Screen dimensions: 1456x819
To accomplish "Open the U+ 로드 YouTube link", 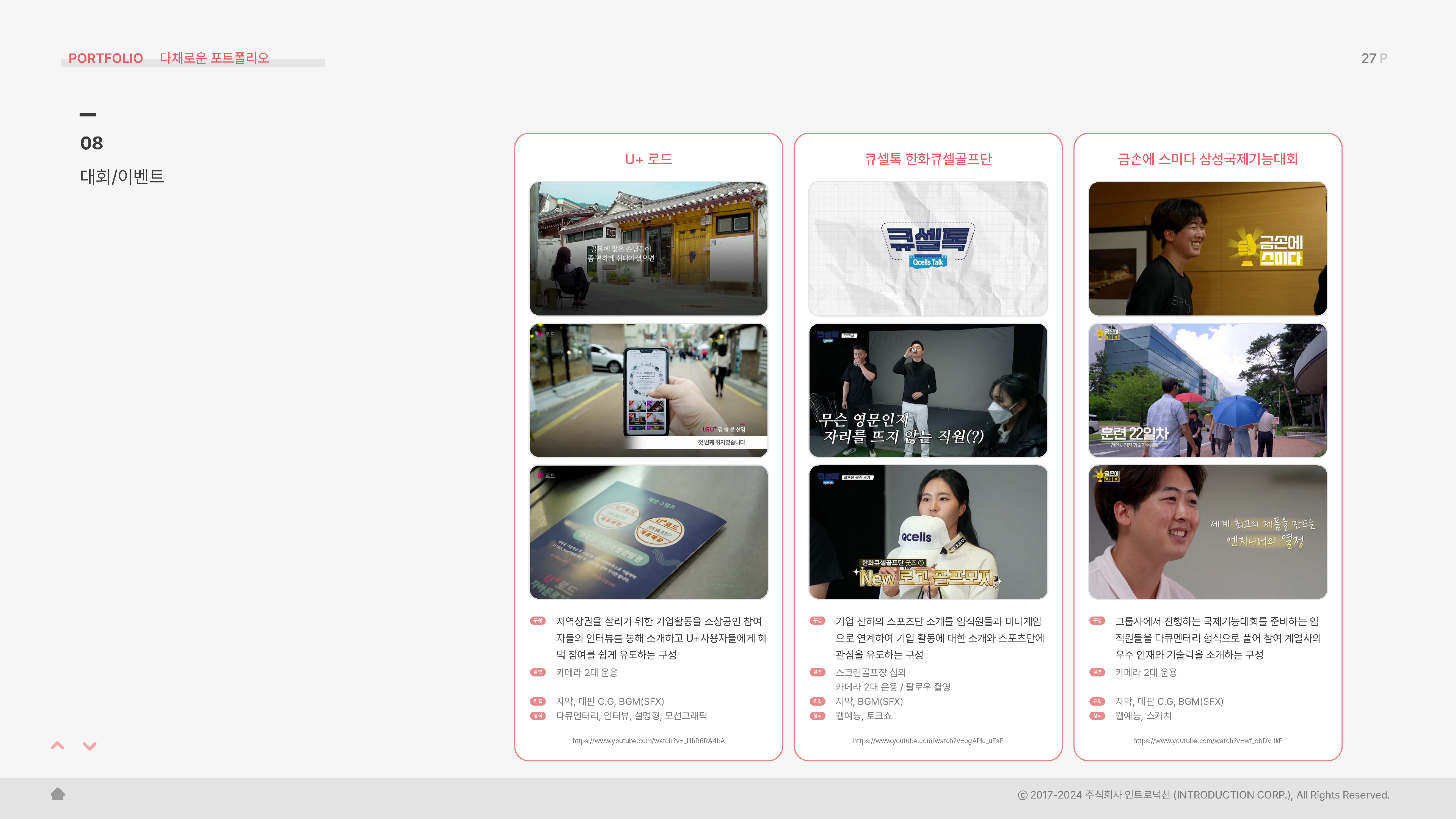I will coord(648,741).
